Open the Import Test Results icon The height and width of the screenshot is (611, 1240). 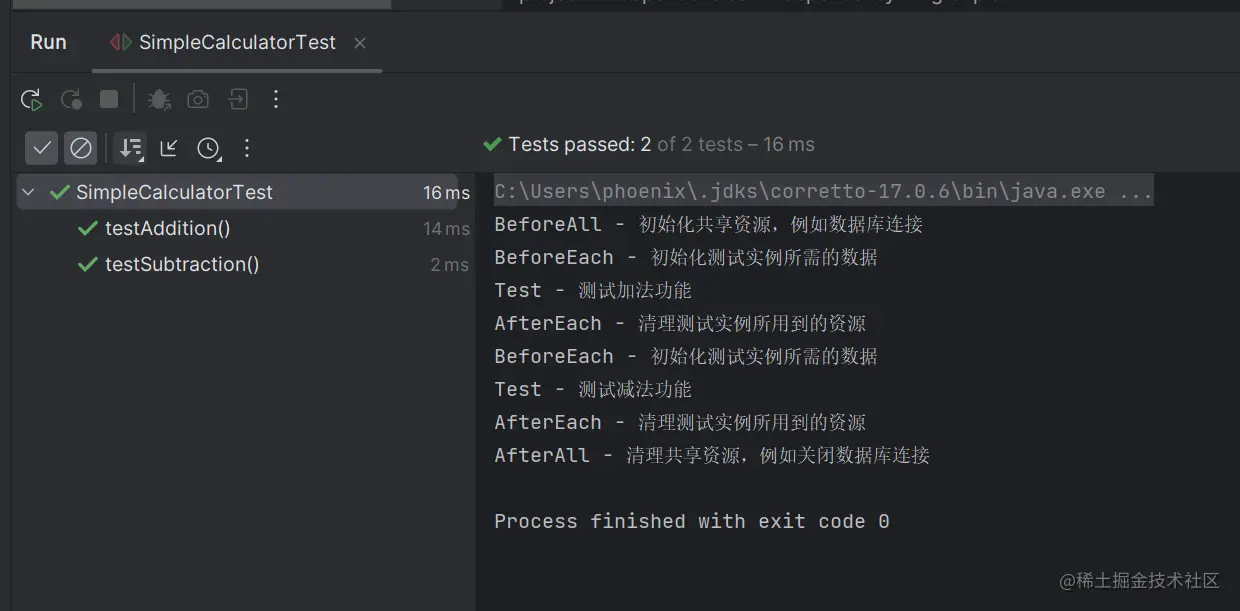click(x=237, y=99)
